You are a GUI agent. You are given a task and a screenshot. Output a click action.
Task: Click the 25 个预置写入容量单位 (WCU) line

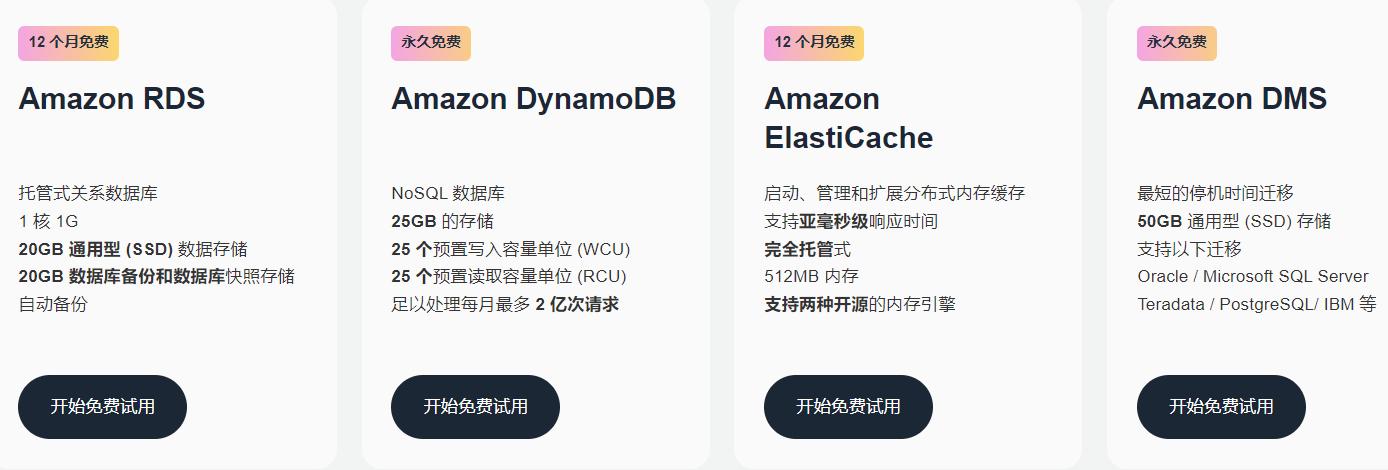[x=510, y=249]
